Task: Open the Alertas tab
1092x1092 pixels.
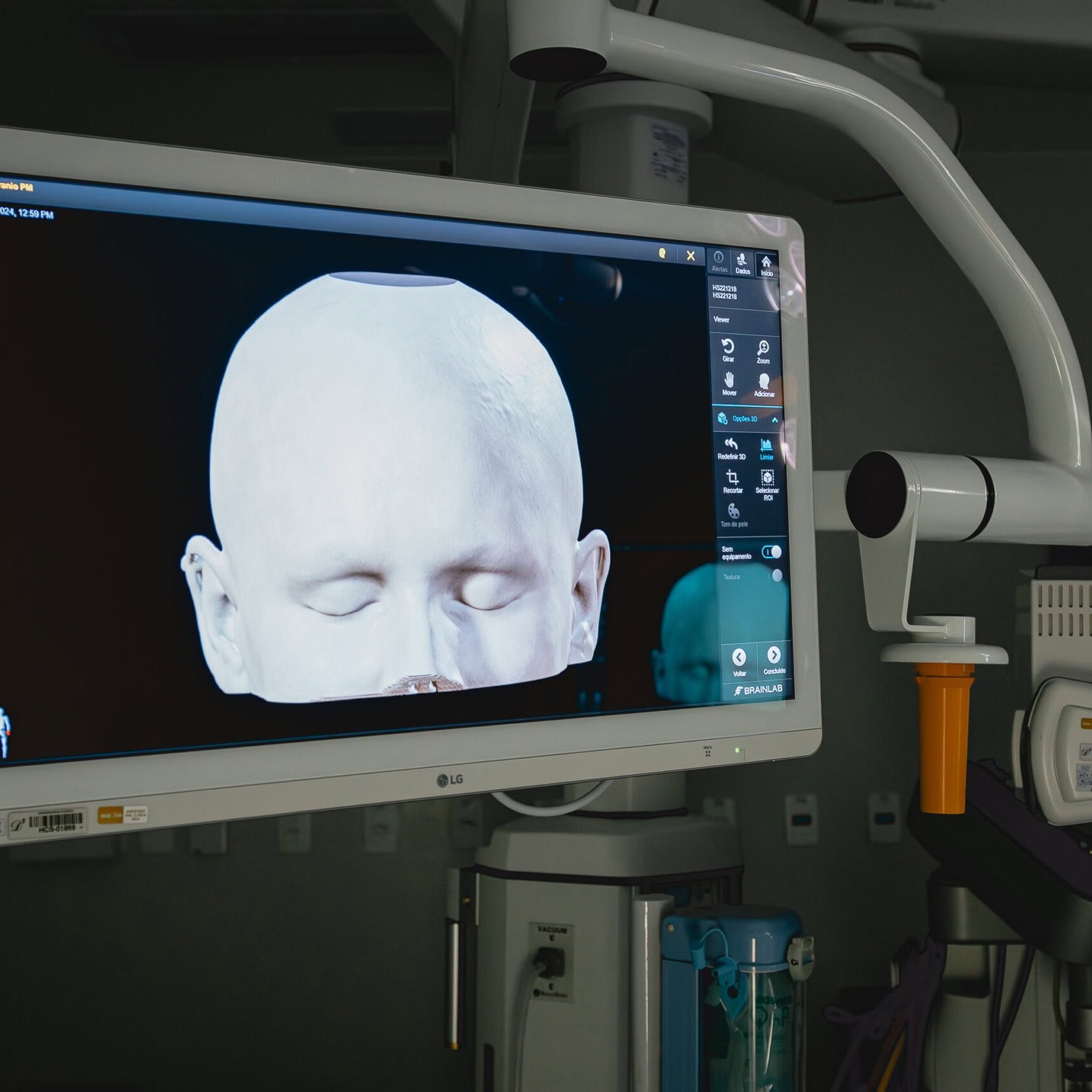Action: (x=719, y=261)
